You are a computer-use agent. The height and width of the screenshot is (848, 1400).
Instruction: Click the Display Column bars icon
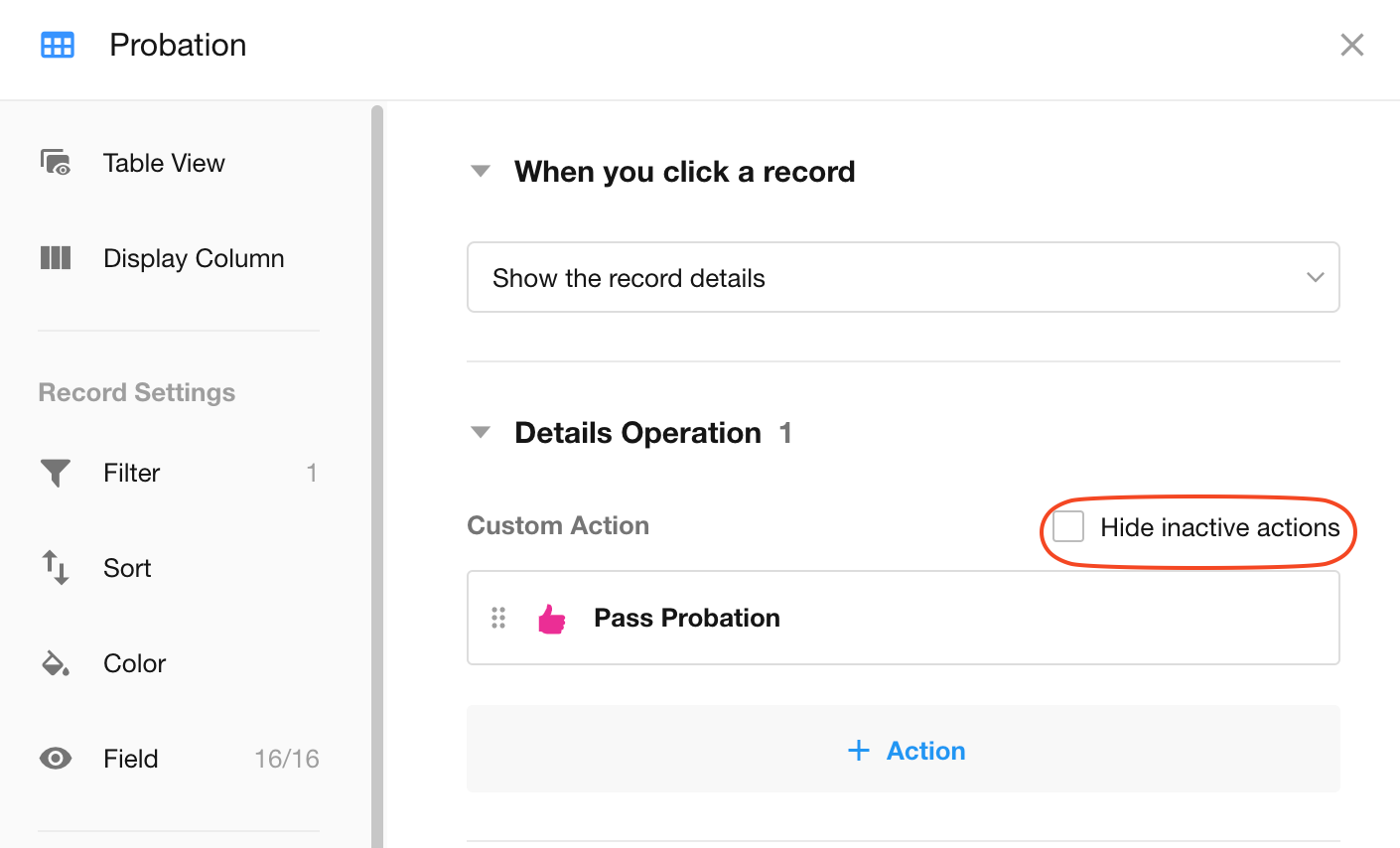[x=56, y=258]
